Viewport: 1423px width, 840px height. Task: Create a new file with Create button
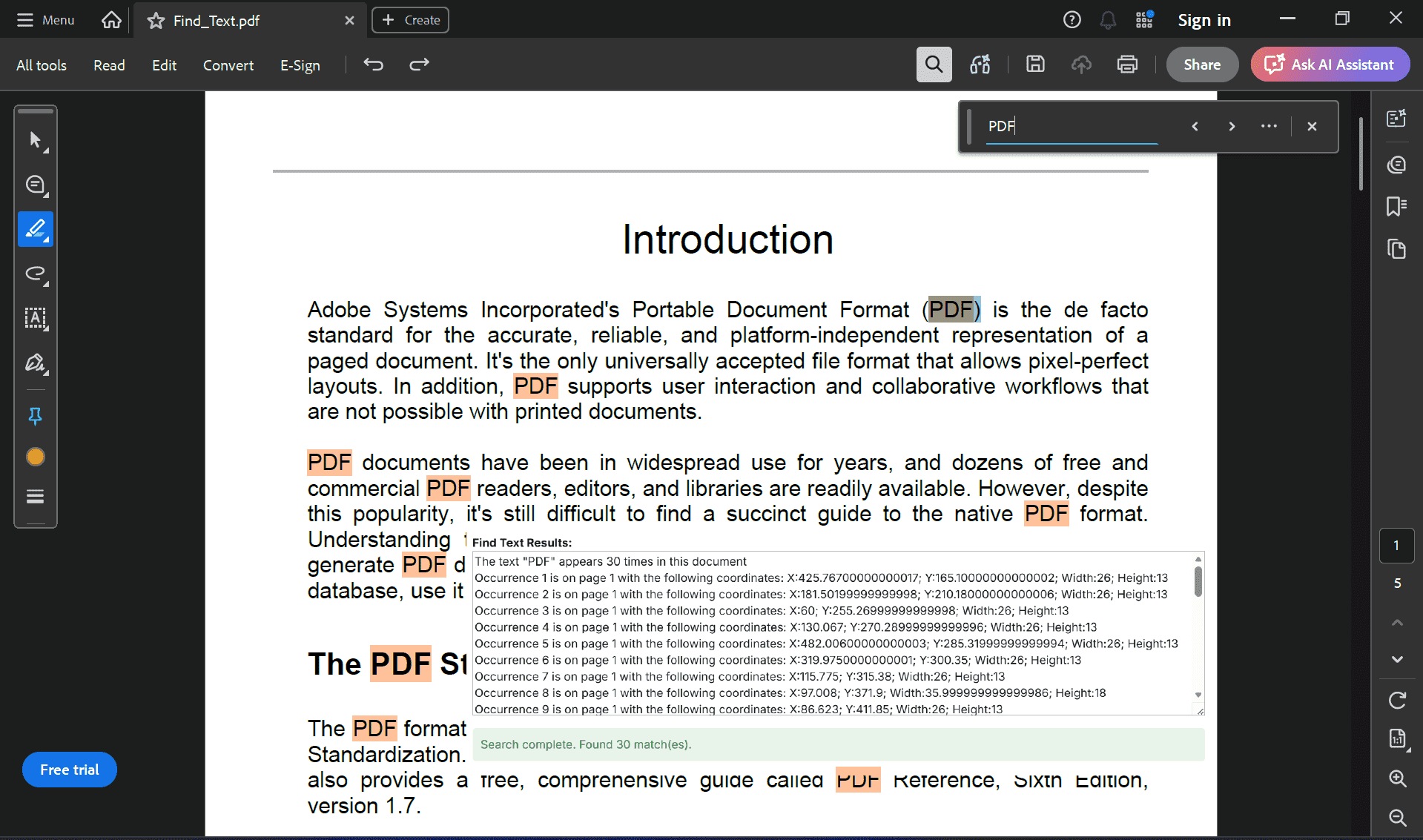pos(410,20)
